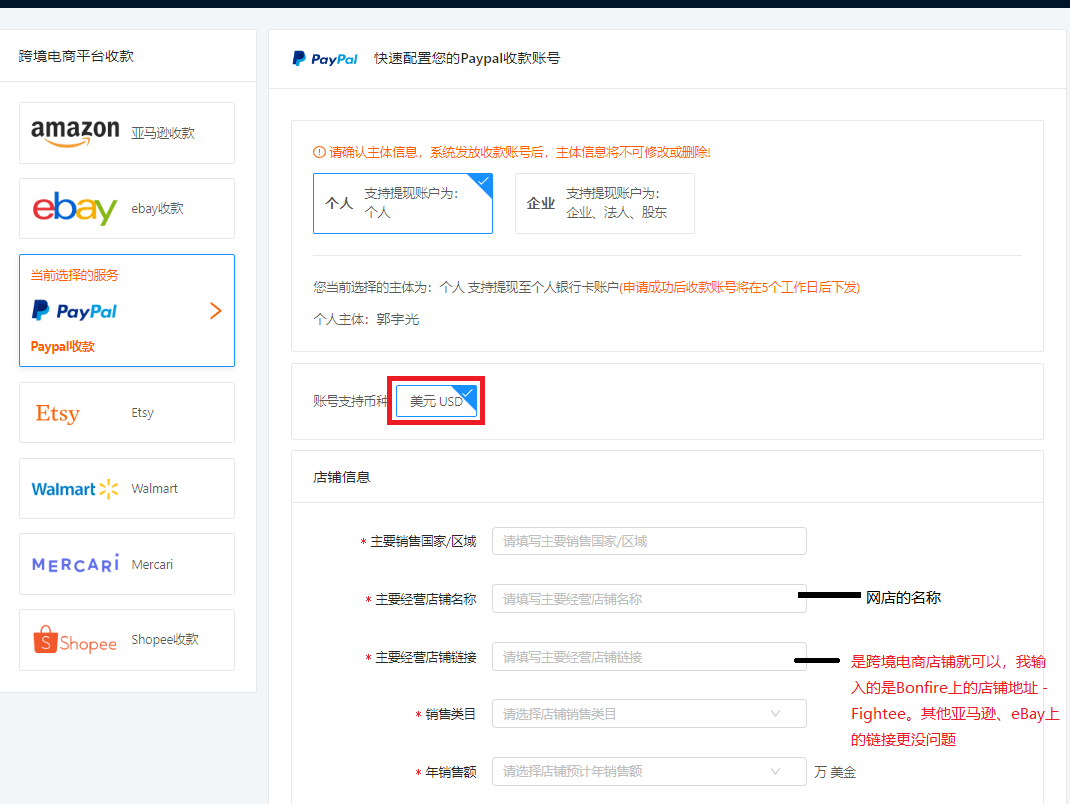Open 亚马逊收款 in the sidebar
The width and height of the screenshot is (1070, 804).
163,133
